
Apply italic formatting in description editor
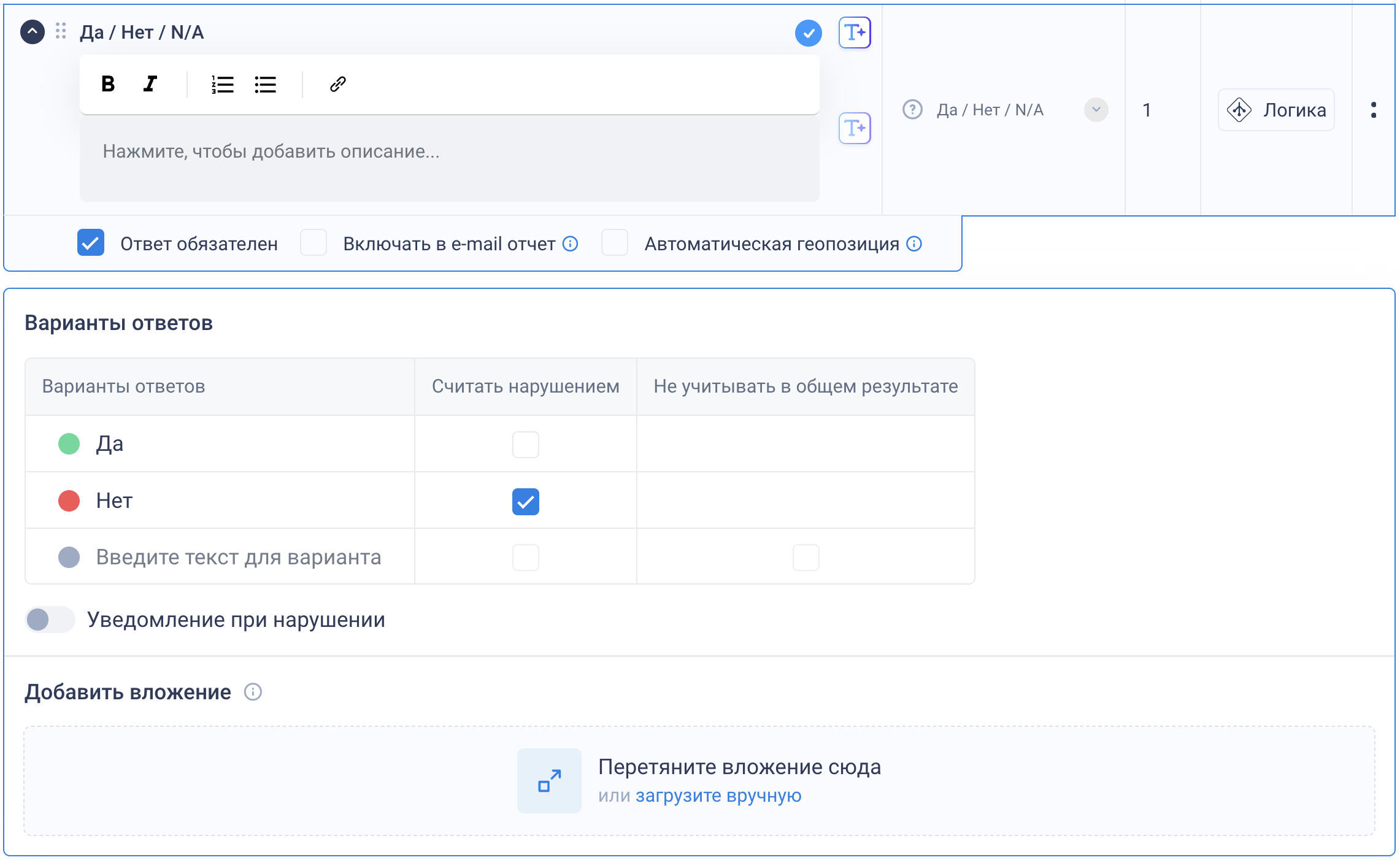tap(150, 84)
